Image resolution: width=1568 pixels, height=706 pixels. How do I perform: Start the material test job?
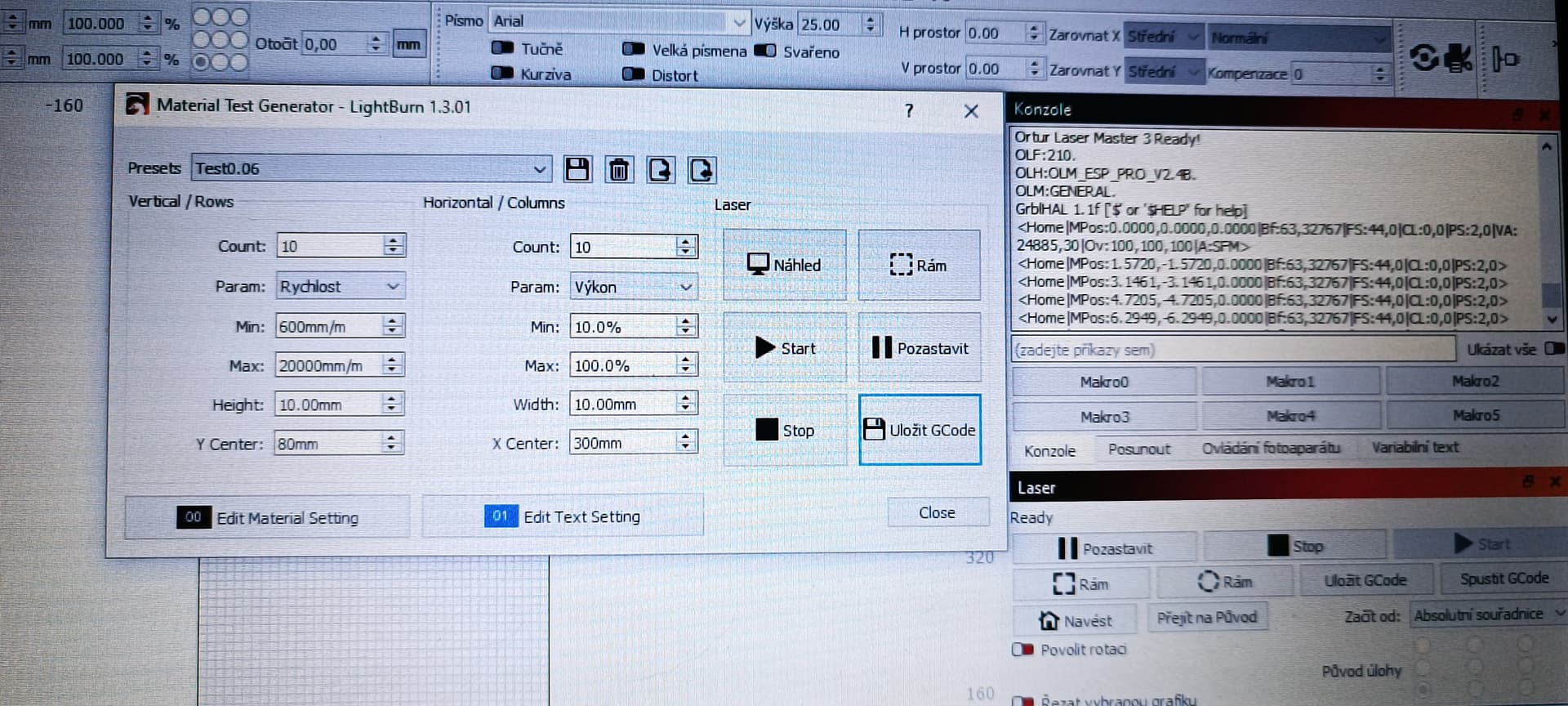(x=785, y=348)
